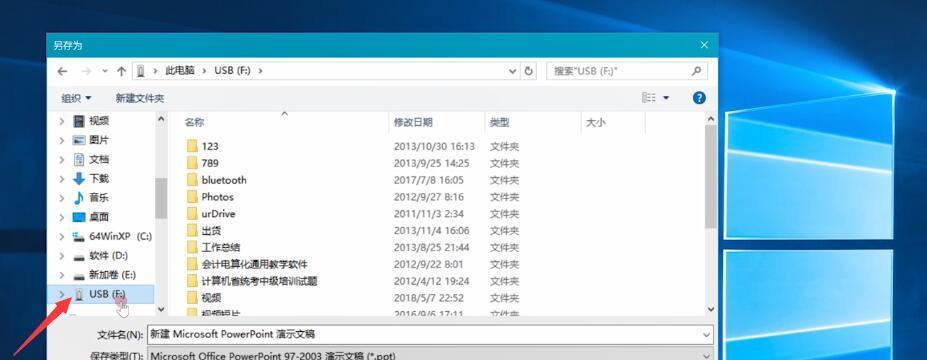This screenshot has height=360, width=927.
Task: Click the folder icon next to 视频 in the file list
Action: click(x=192, y=297)
